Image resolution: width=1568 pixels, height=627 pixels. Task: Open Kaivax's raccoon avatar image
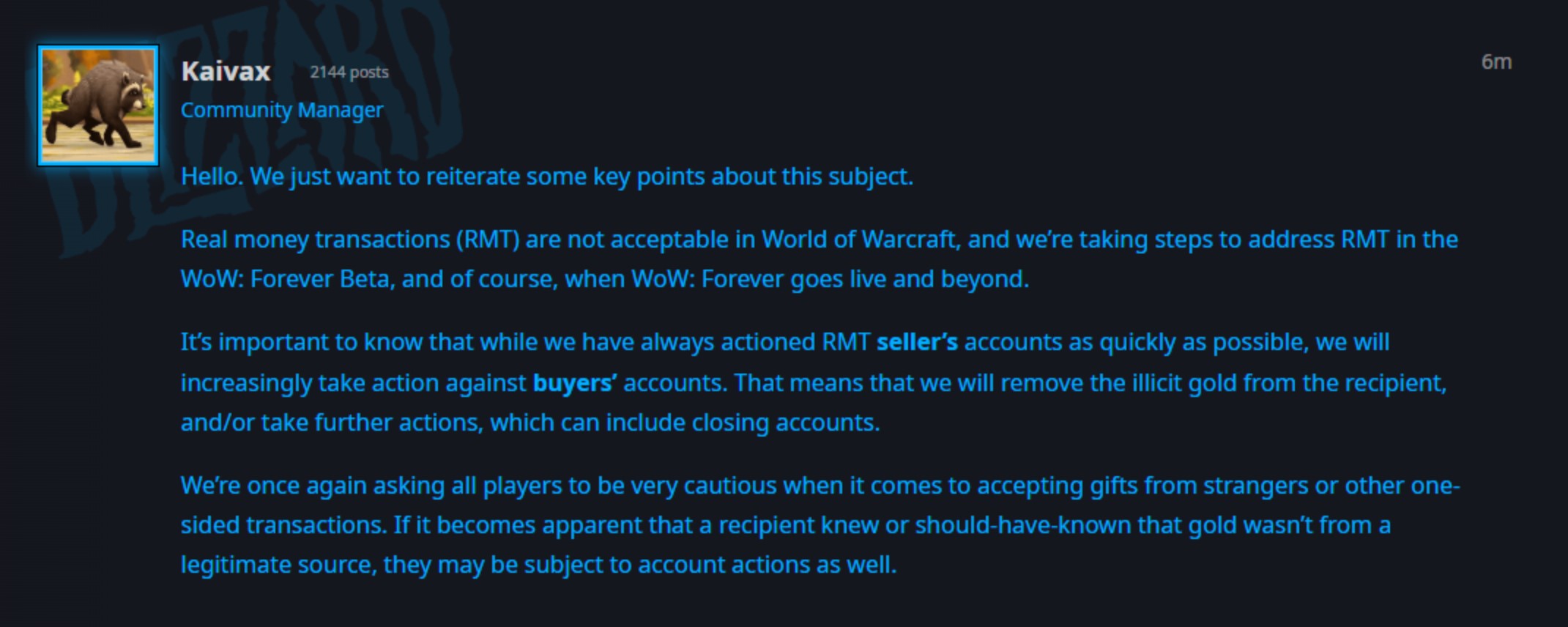tap(98, 105)
